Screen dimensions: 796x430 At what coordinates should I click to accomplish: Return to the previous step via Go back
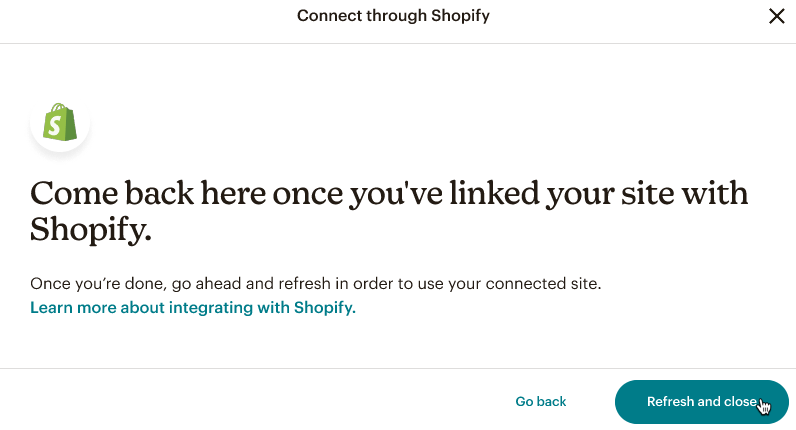[541, 401]
